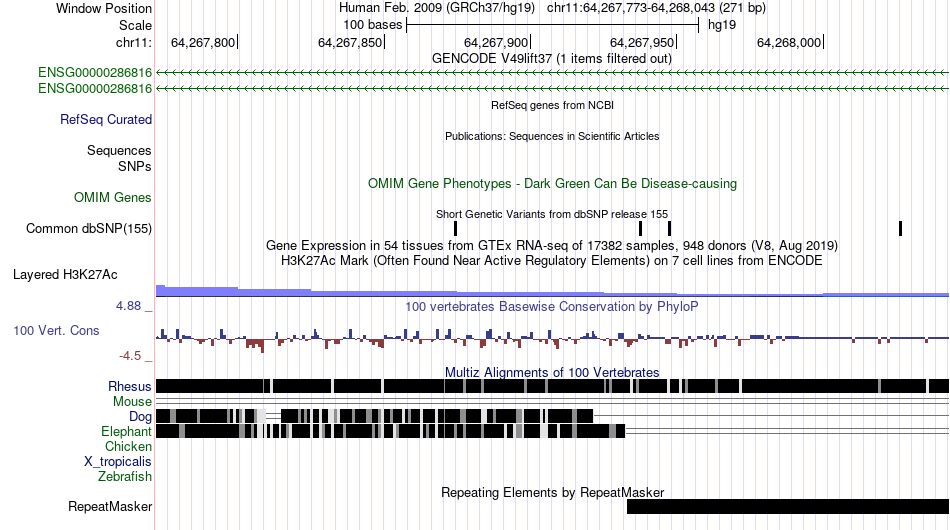The height and width of the screenshot is (530, 950).
Task: Open OMIM Genes track label
Action: [112, 197]
